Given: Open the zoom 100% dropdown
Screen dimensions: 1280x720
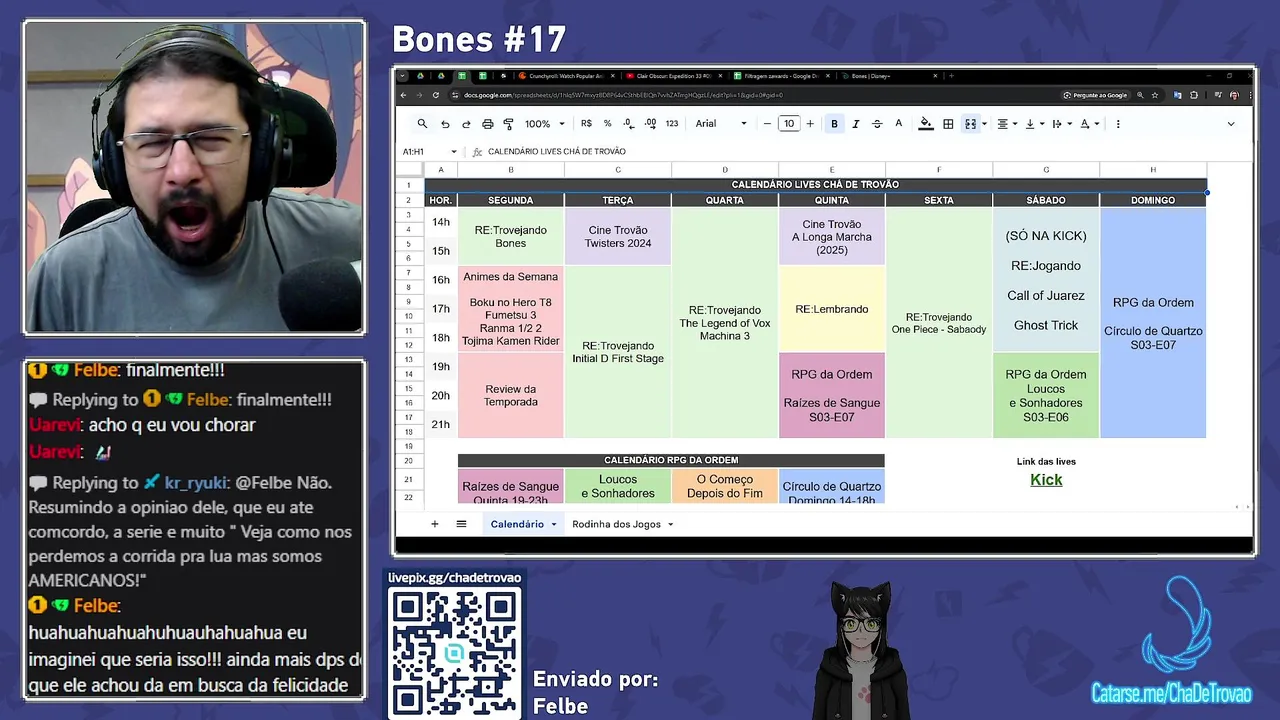Looking at the screenshot, I should 545,124.
